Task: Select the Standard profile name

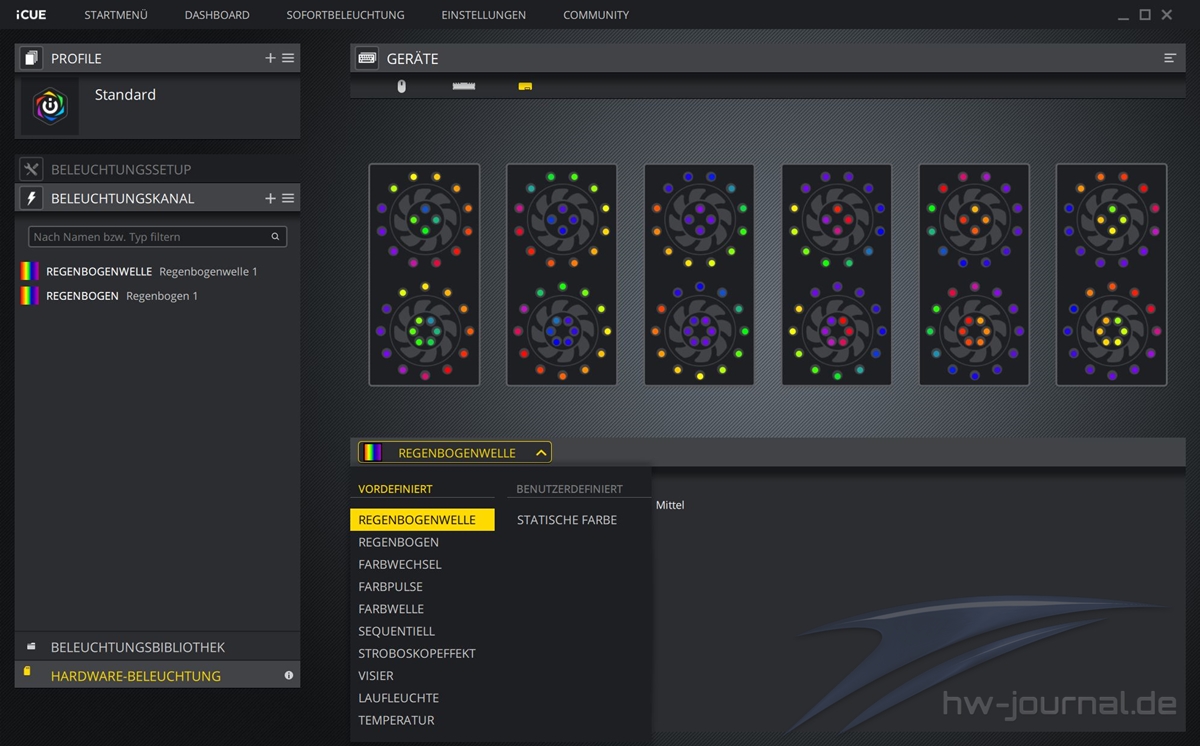Action: [x=125, y=95]
